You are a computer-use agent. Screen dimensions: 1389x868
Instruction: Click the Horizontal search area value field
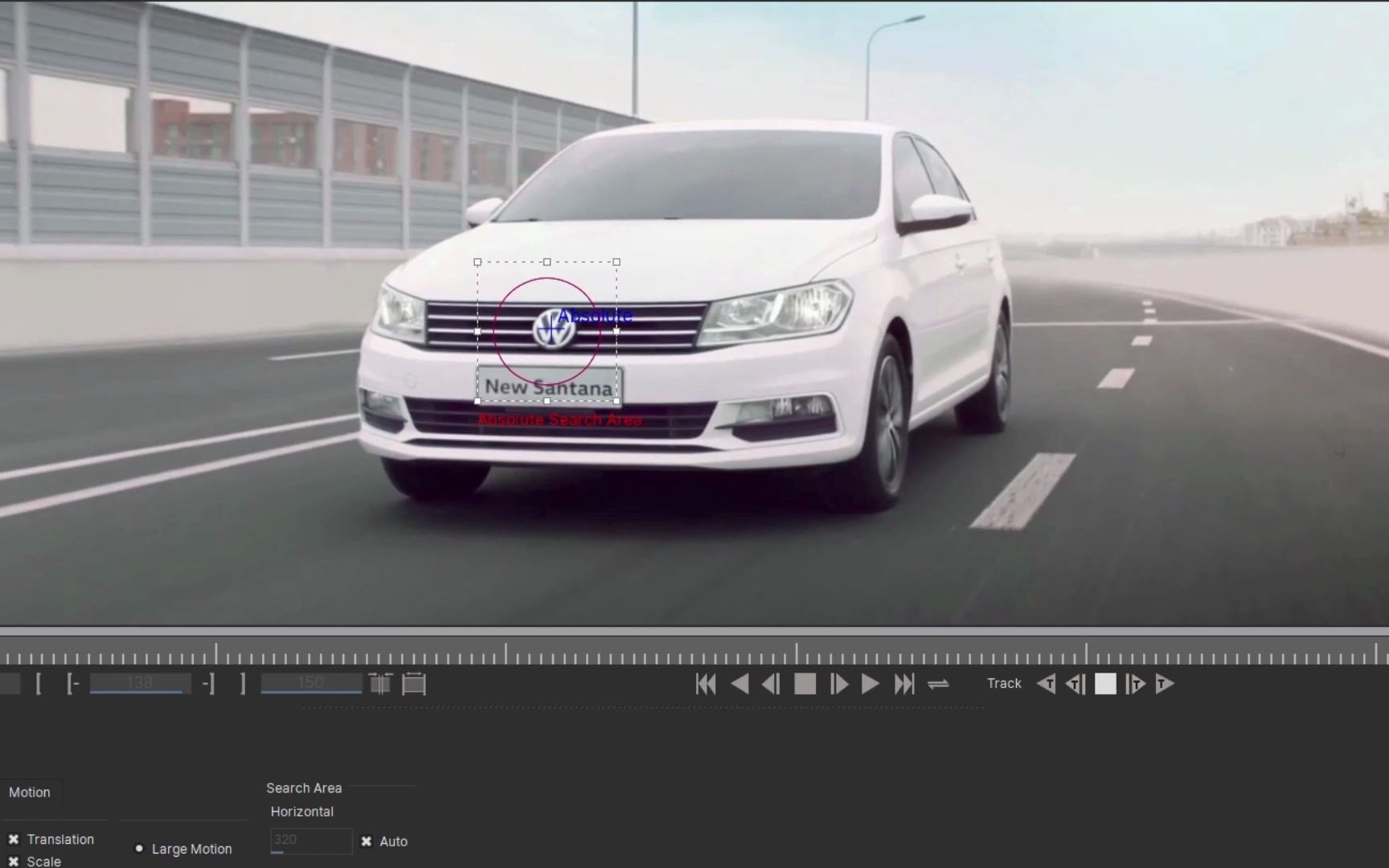(x=311, y=841)
